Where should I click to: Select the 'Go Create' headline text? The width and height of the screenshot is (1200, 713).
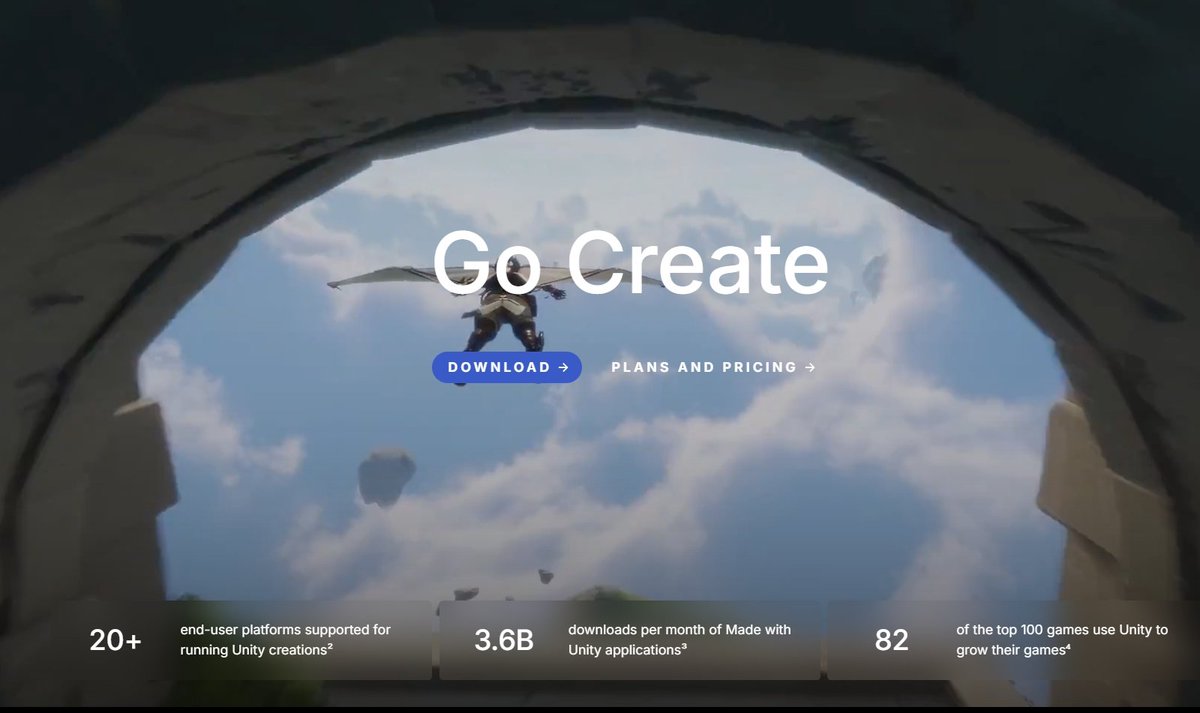[630, 263]
